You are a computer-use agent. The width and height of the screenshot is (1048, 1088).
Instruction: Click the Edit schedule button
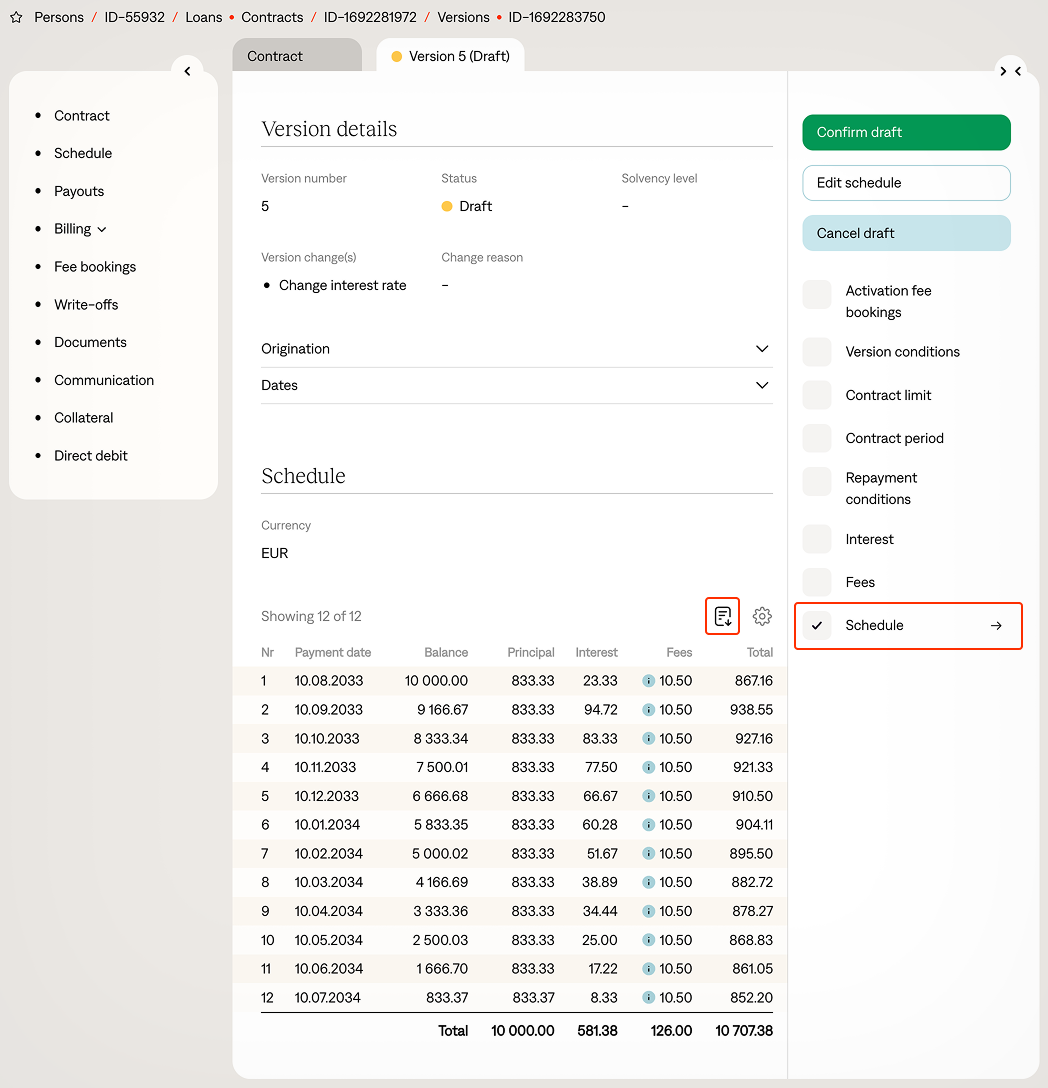click(x=906, y=183)
